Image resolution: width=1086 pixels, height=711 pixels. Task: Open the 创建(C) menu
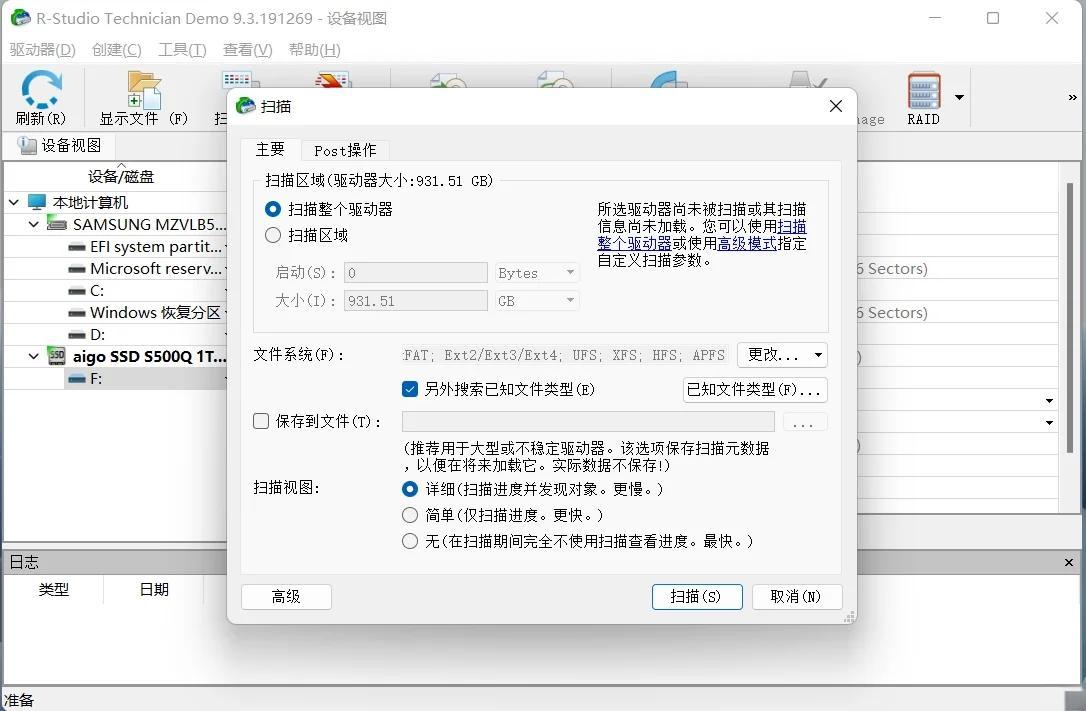(116, 50)
